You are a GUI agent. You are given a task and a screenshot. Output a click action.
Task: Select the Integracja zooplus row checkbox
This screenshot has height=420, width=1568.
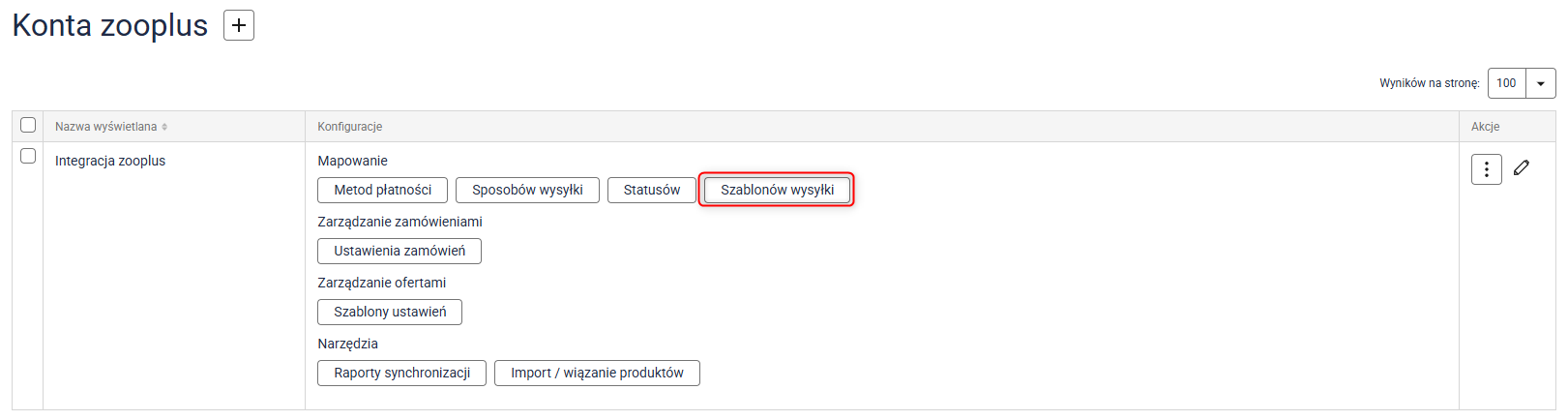pyautogui.click(x=28, y=156)
